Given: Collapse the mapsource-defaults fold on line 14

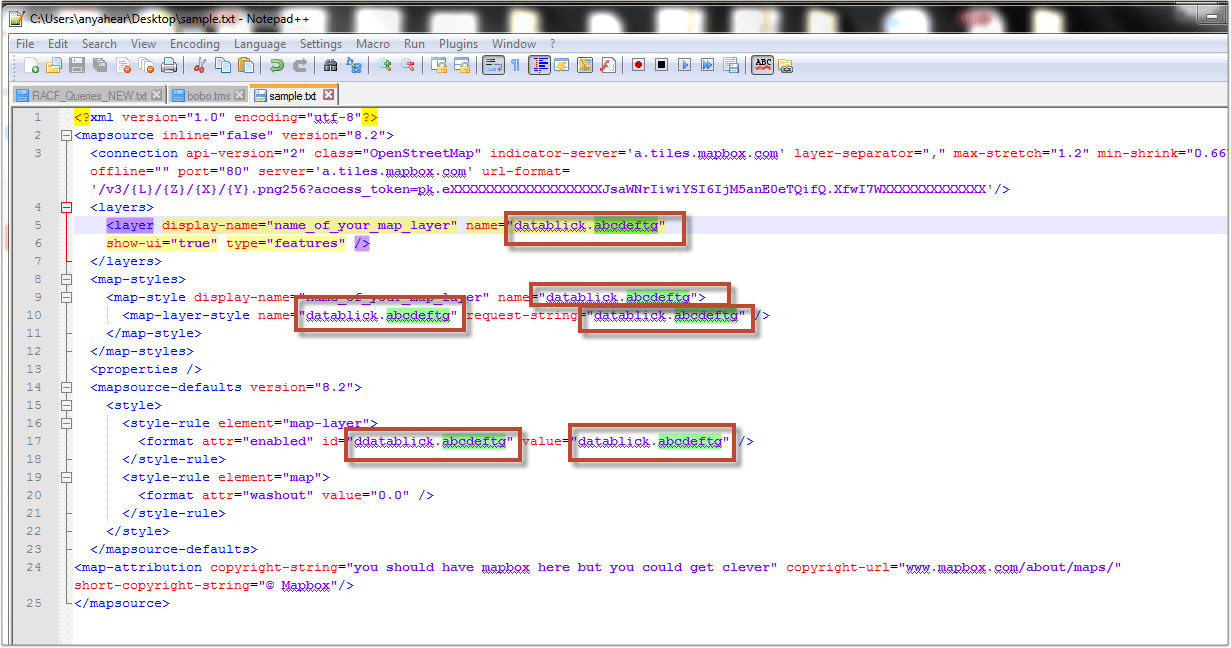Looking at the screenshot, I should pos(67,388).
